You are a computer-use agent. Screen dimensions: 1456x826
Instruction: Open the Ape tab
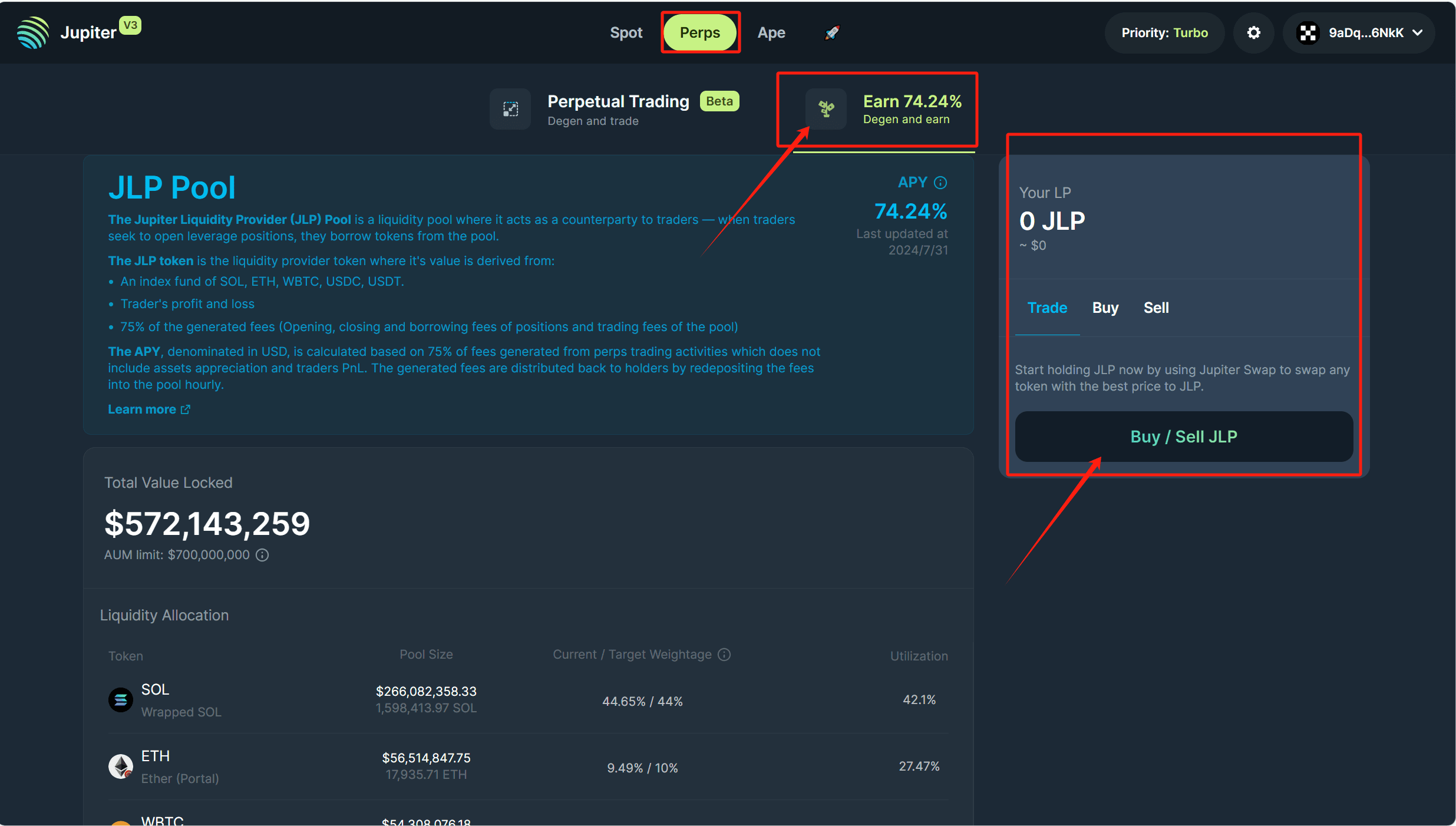(771, 32)
